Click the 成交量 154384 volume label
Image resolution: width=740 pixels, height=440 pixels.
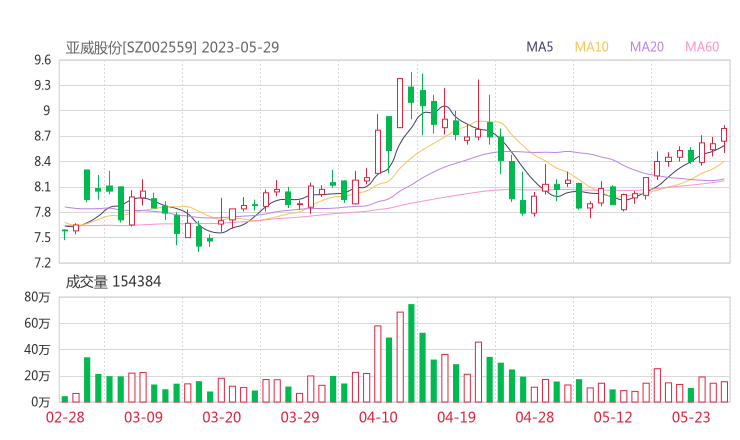click(113, 282)
